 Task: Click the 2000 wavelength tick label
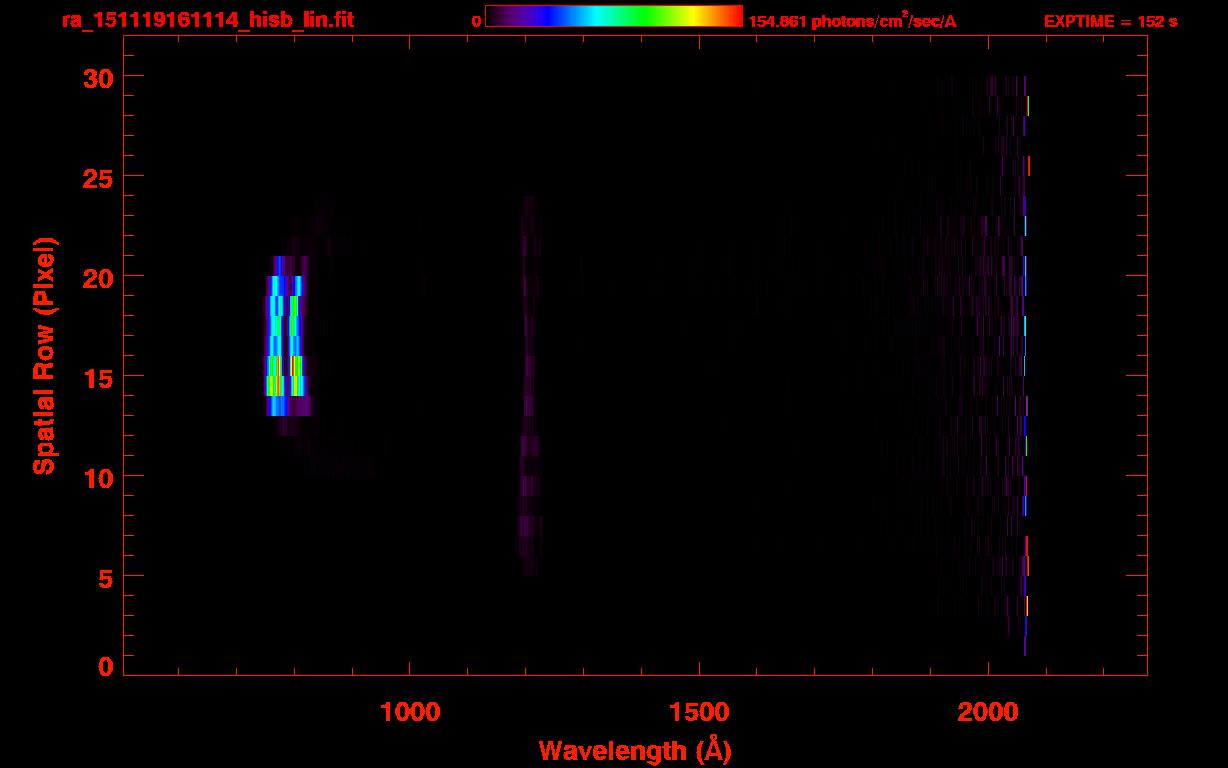tap(988, 712)
